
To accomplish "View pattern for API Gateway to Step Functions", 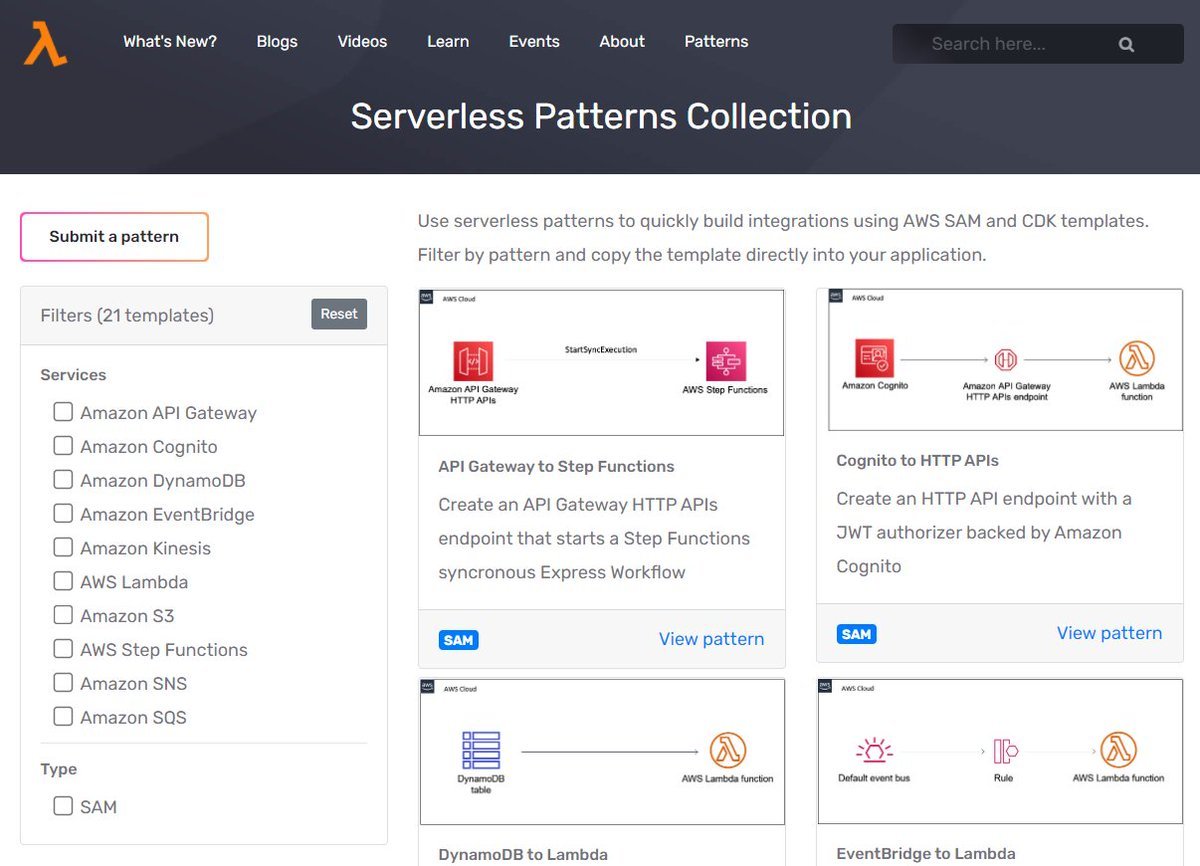I will tap(711, 639).
